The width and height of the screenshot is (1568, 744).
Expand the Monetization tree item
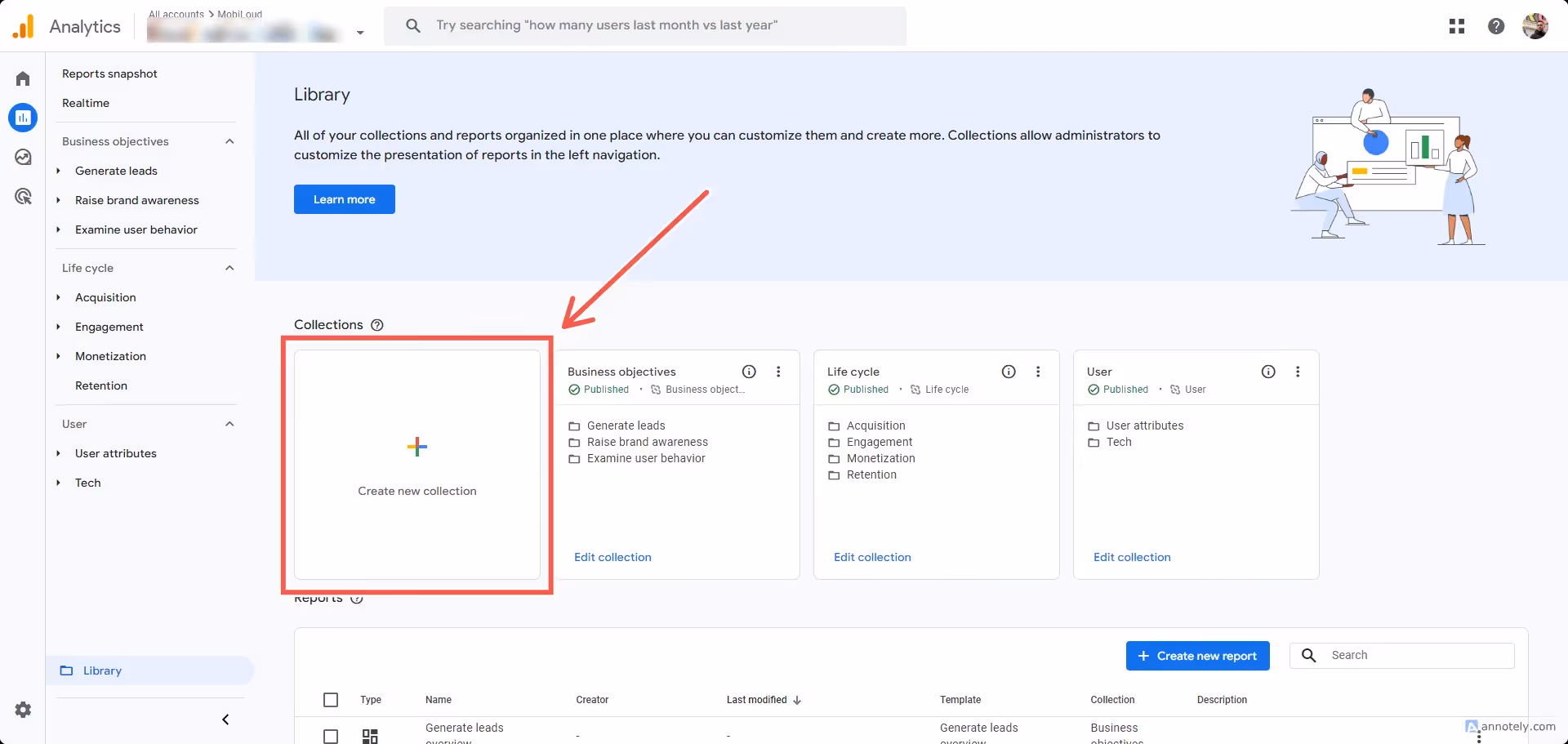pyautogui.click(x=58, y=356)
